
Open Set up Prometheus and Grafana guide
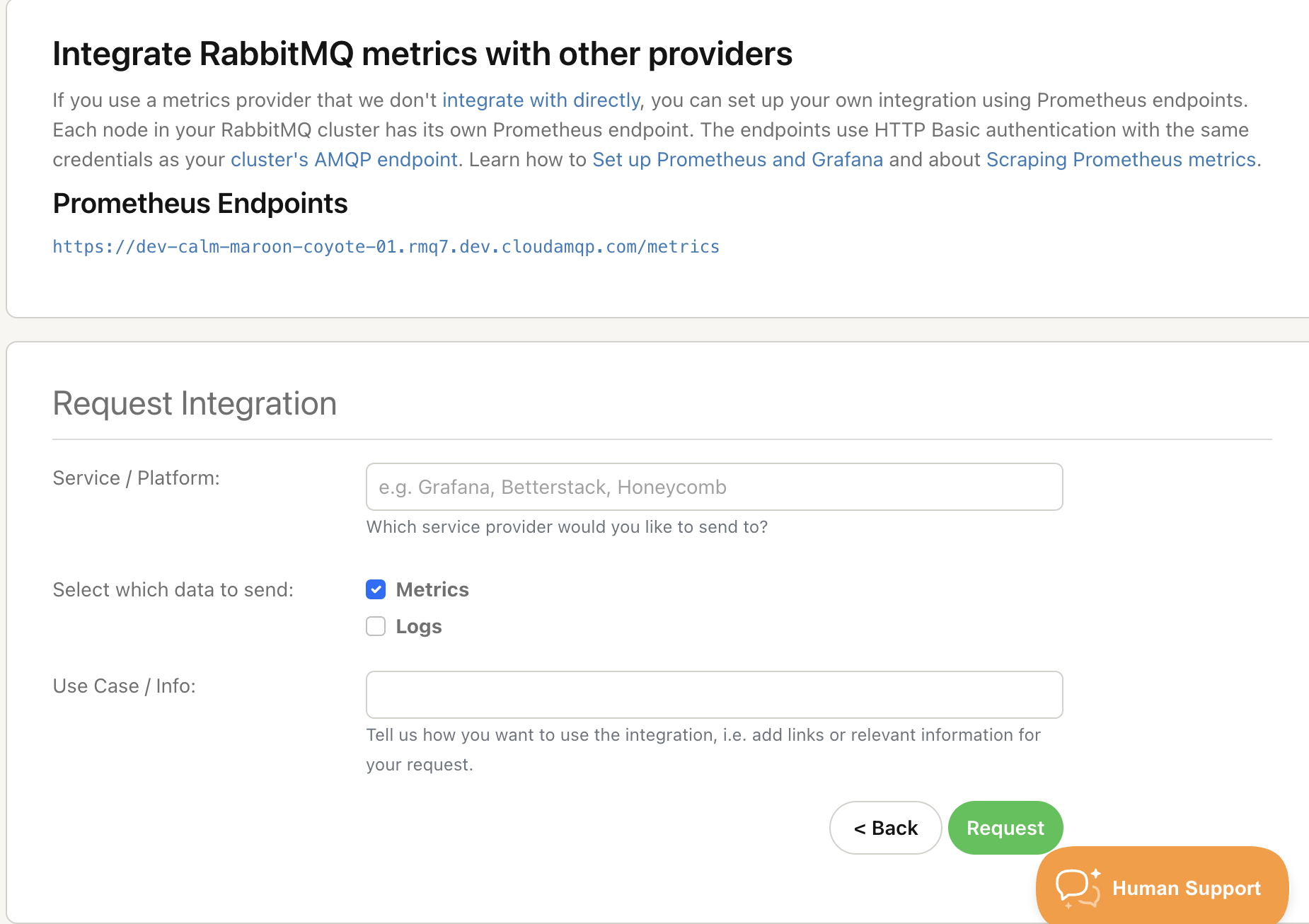tap(737, 160)
